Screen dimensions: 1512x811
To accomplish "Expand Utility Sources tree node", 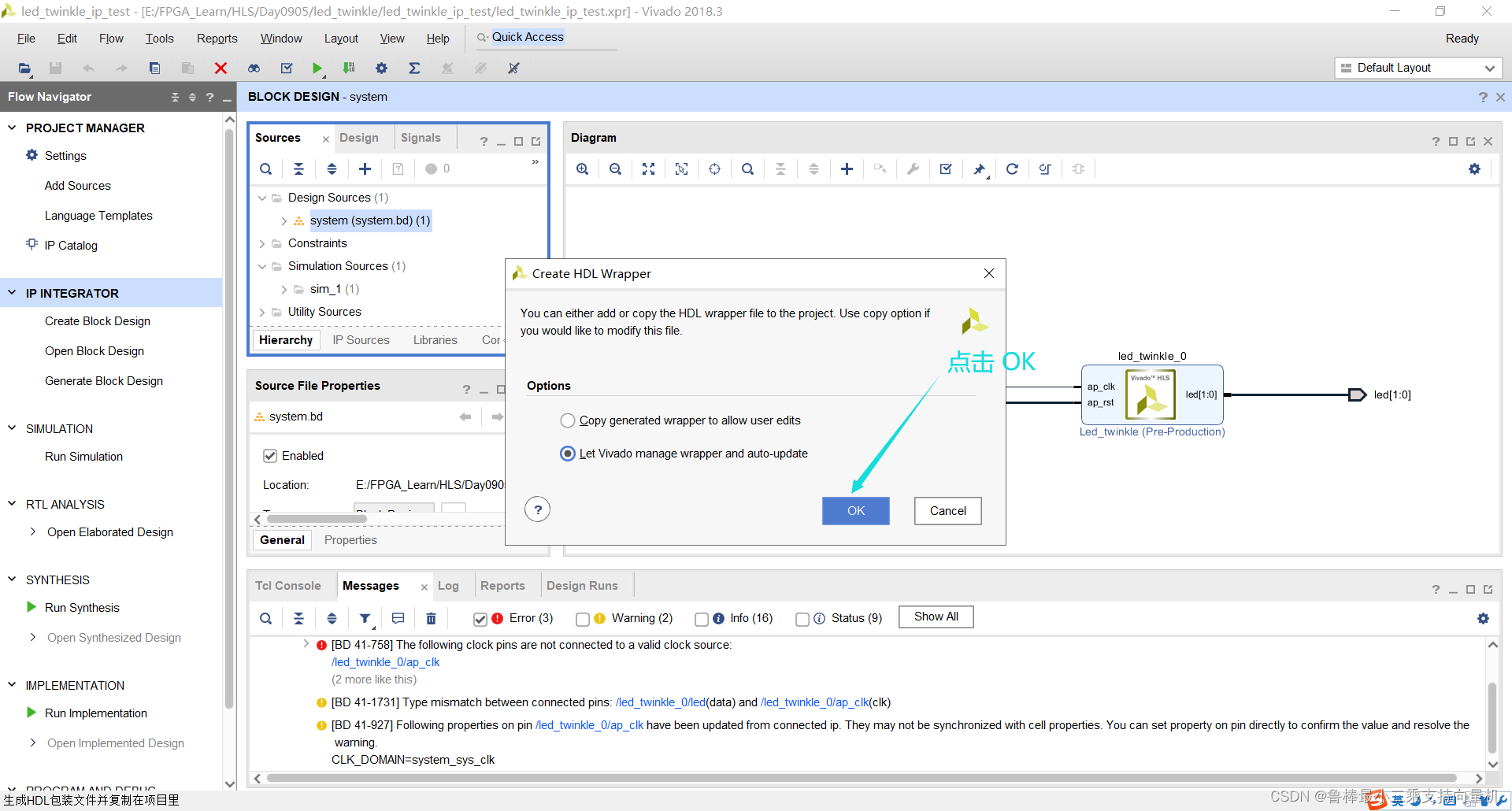I will click(x=262, y=312).
